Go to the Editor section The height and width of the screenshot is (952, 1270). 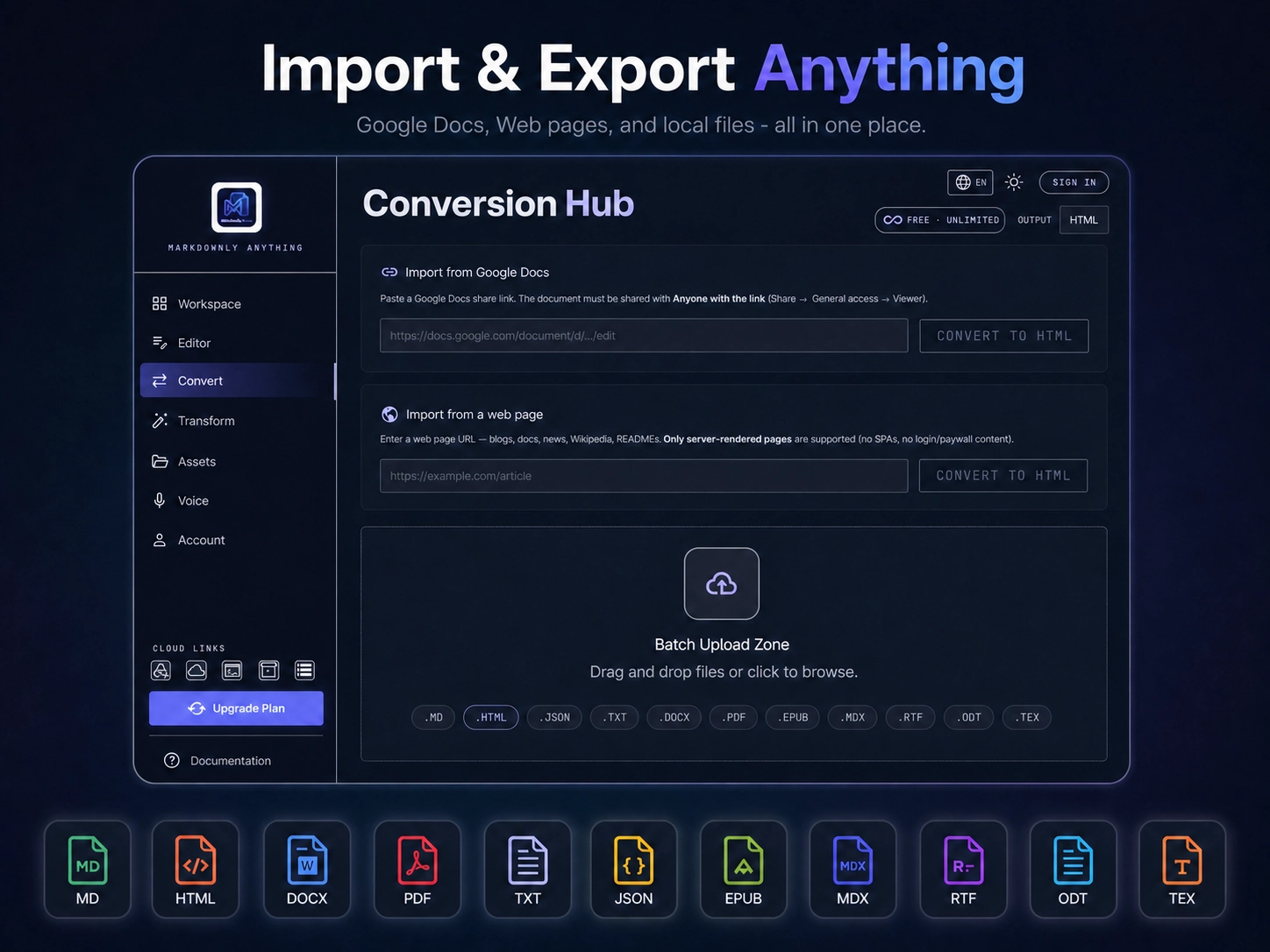click(x=236, y=343)
